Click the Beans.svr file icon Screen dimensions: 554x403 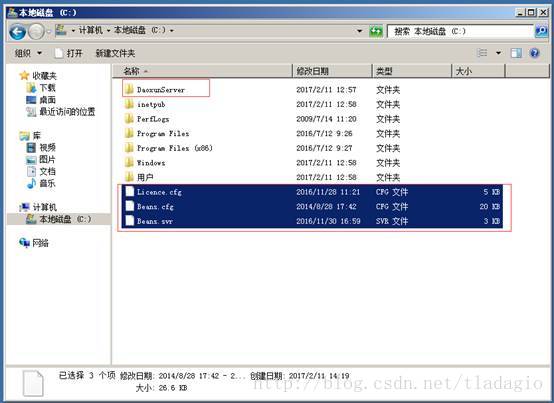pos(130,221)
